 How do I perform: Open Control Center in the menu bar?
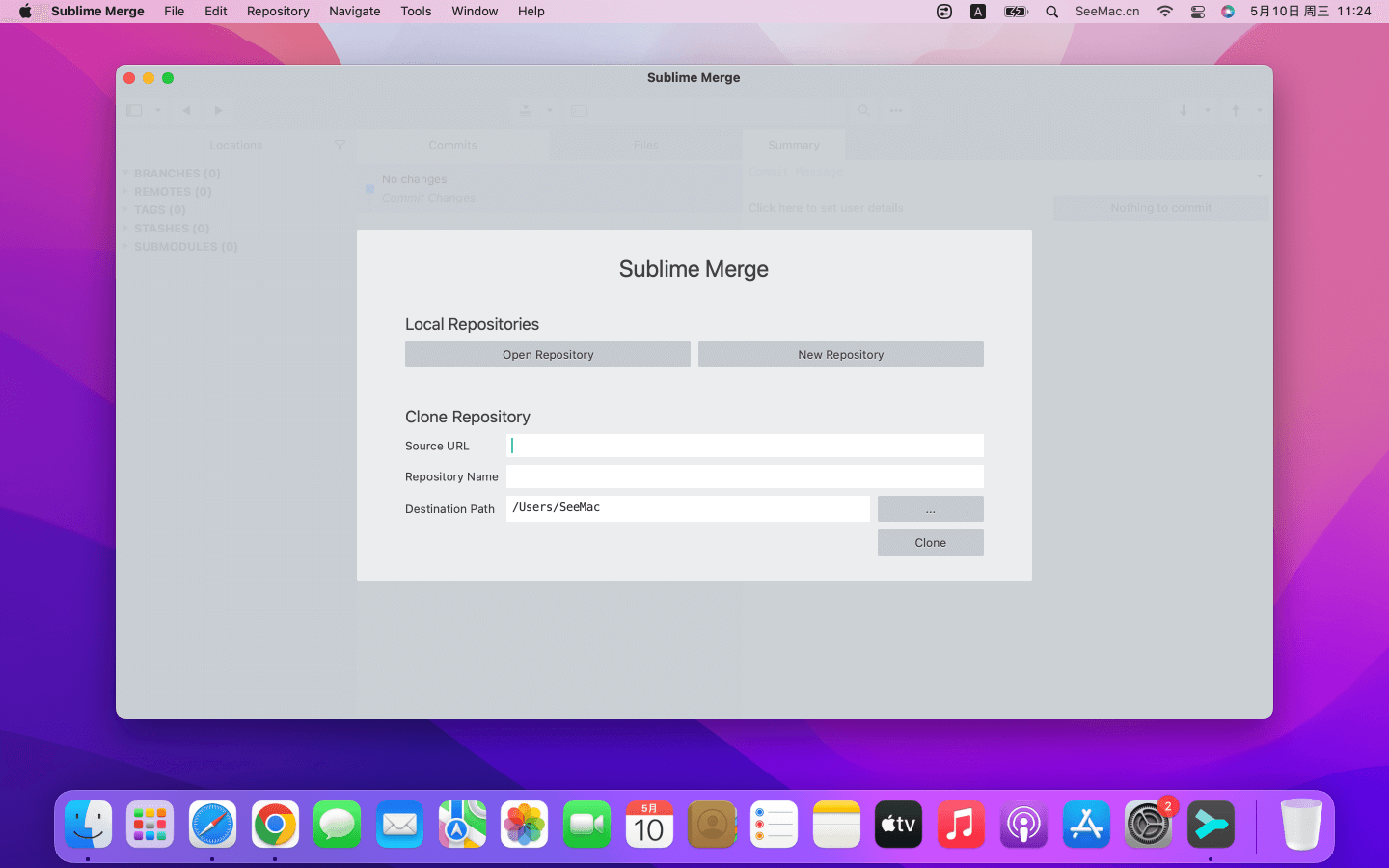tap(1198, 12)
